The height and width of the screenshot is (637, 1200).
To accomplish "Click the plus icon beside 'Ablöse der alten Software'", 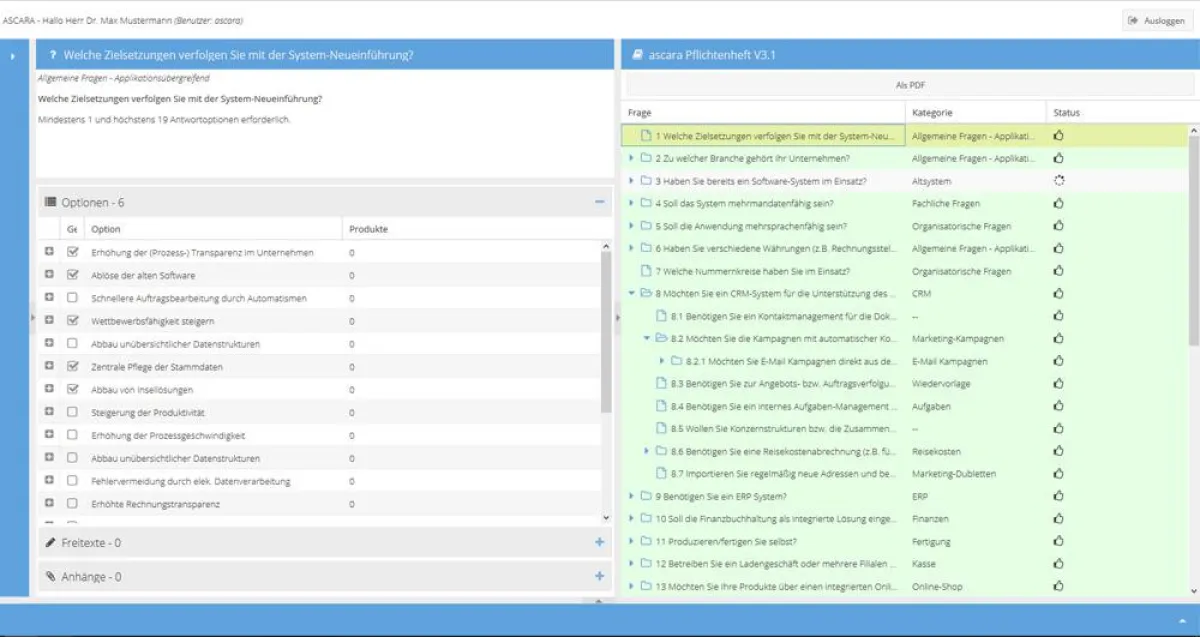I will (49, 275).
